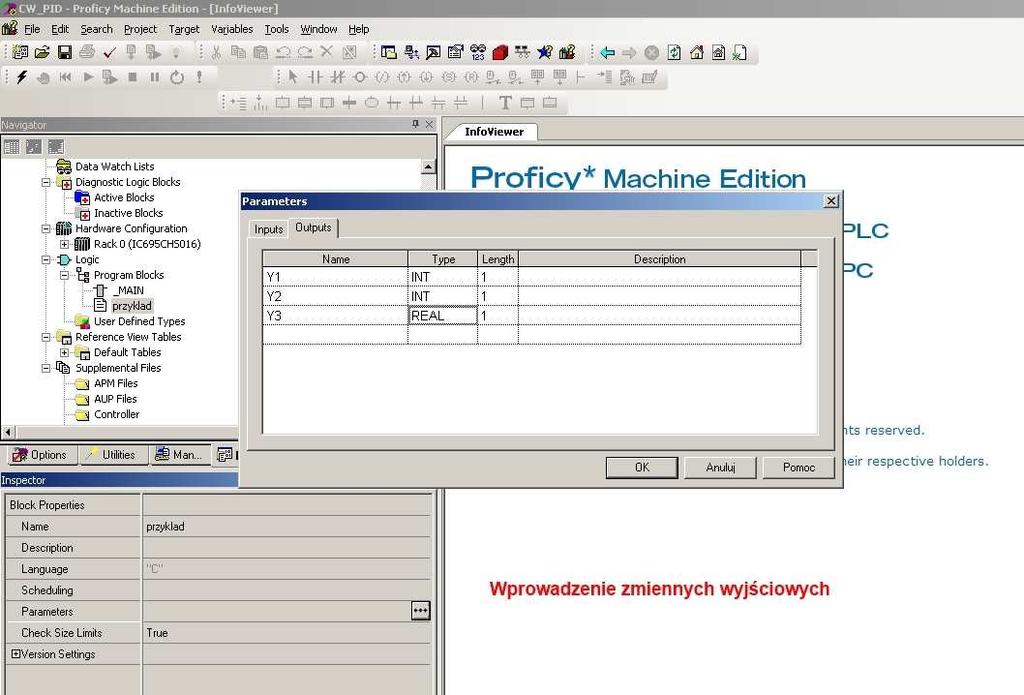Click the stop square icon in run toolbar

133,77
